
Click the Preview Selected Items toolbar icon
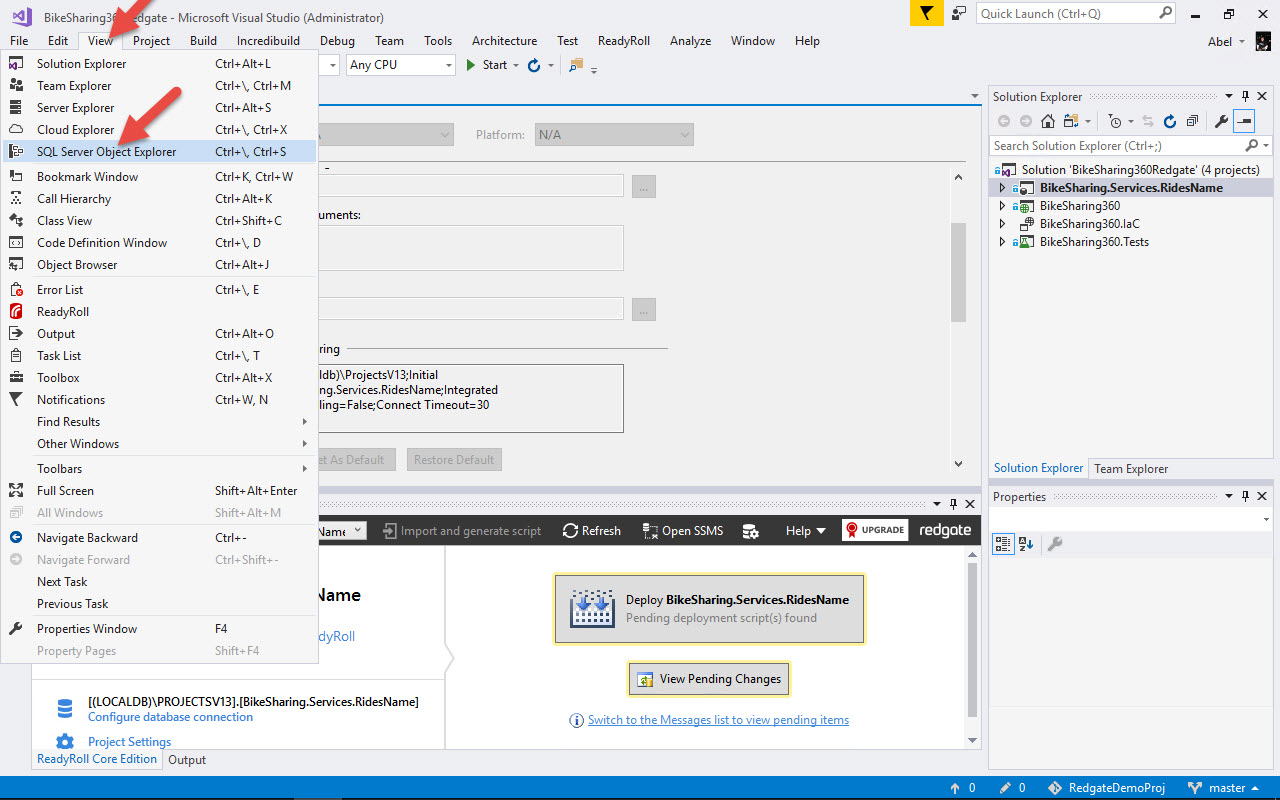click(1243, 121)
